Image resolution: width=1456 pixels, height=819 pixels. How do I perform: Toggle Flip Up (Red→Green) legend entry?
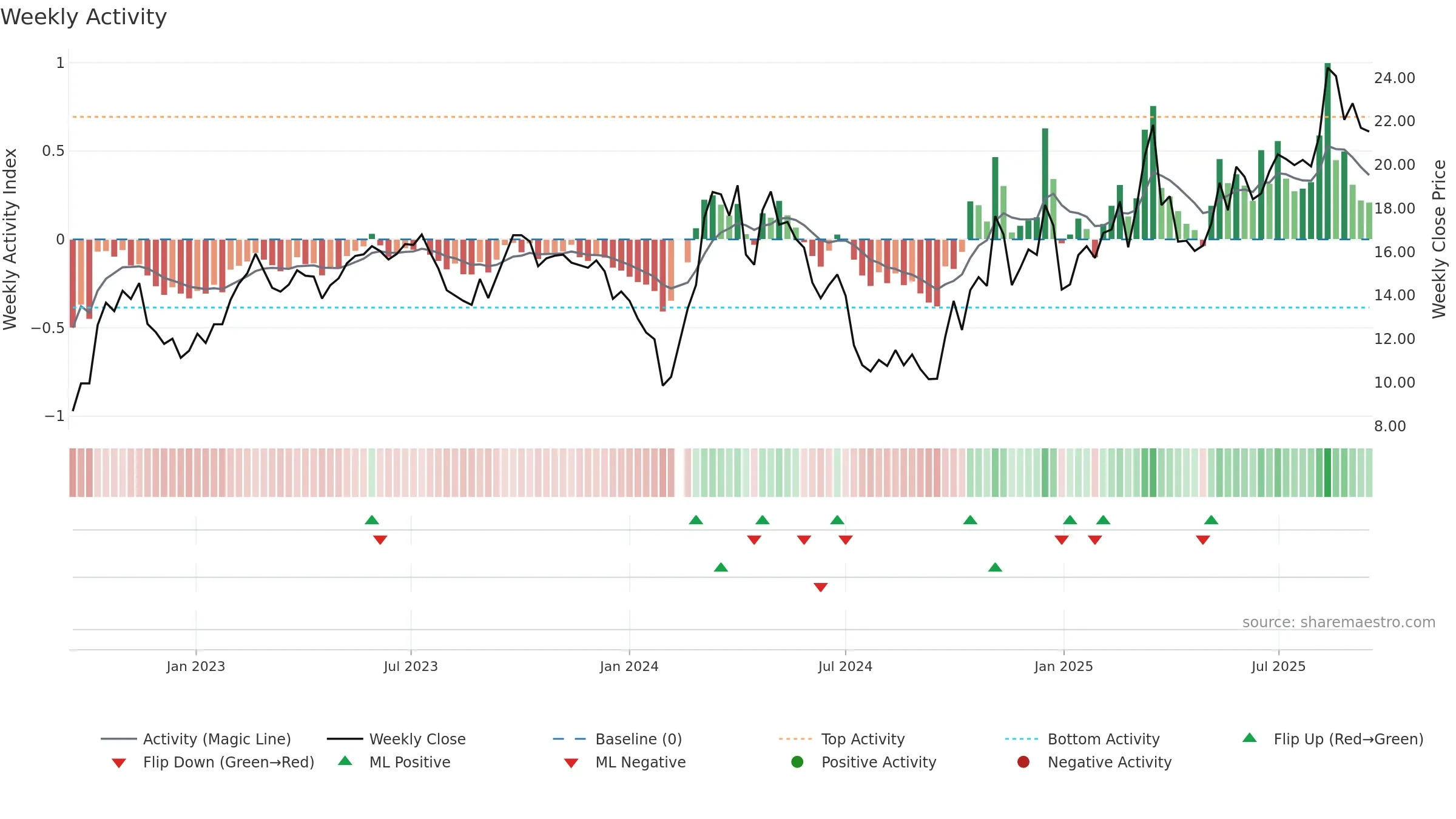point(1333,739)
